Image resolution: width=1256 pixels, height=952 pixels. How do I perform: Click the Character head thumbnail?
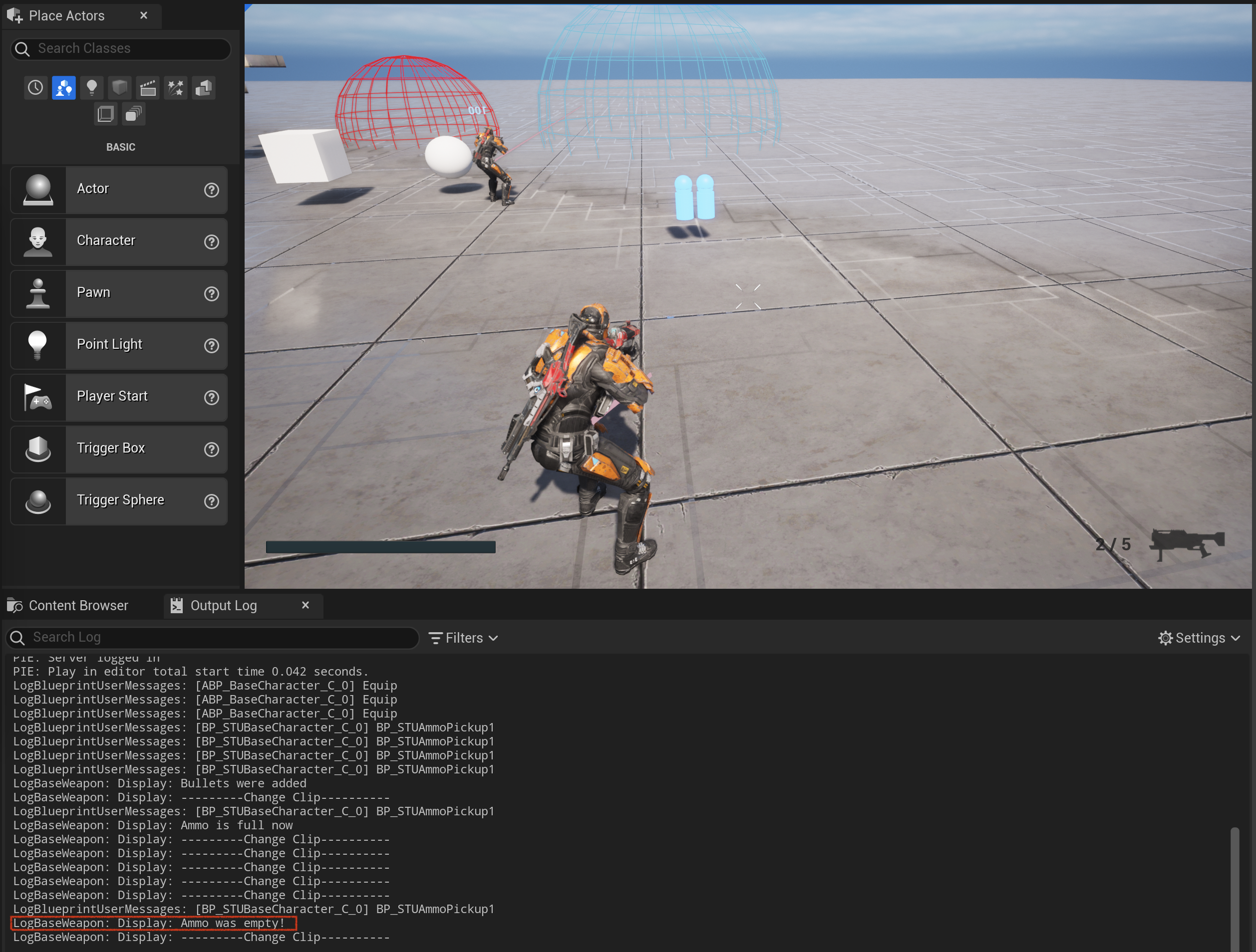pos(38,242)
